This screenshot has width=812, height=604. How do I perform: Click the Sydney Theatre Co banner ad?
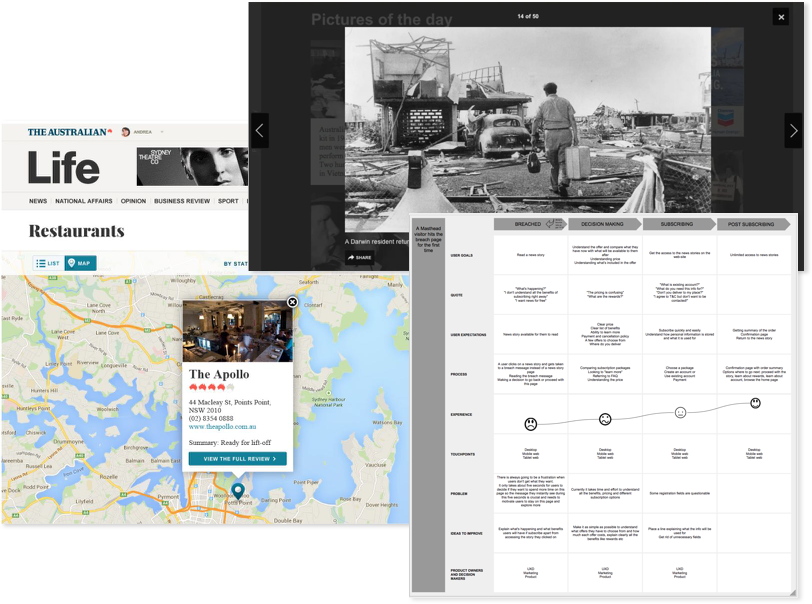tap(192, 166)
